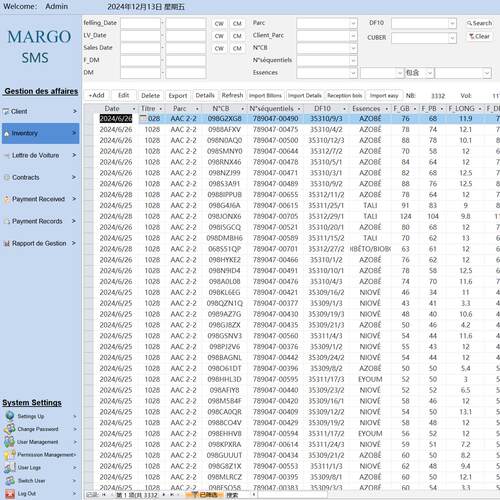
Task: Click the Rapport de Gestion chart icon
Action: click(x=6, y=243)
